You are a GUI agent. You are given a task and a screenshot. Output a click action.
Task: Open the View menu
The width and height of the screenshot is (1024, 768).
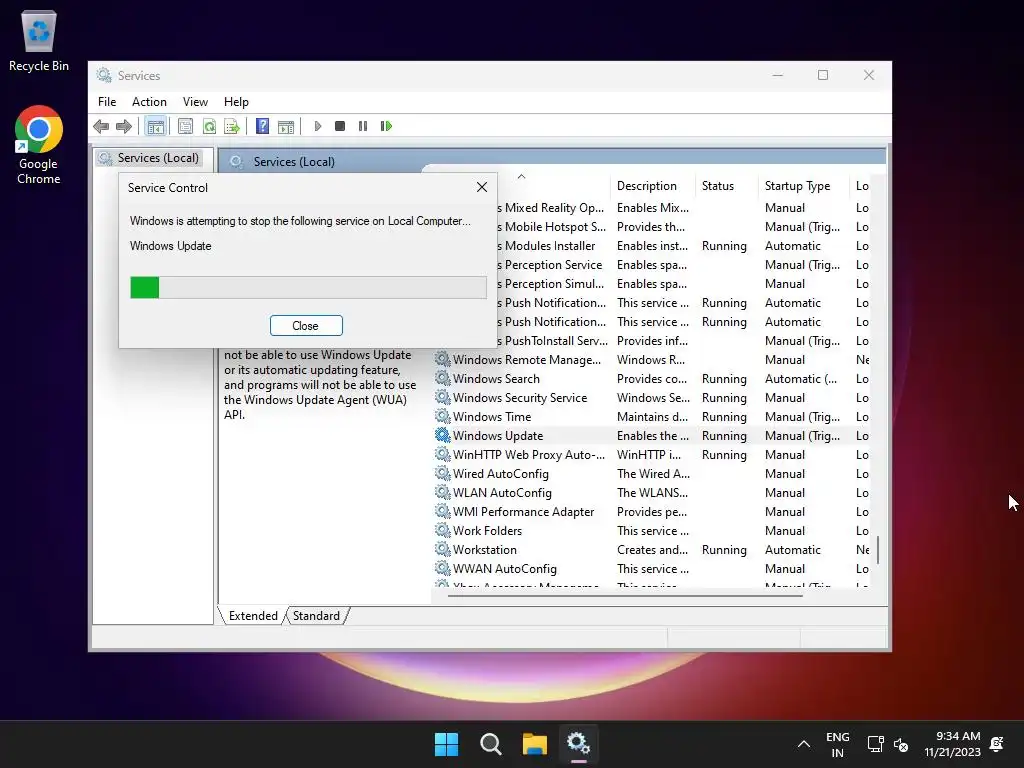point(195,102)
